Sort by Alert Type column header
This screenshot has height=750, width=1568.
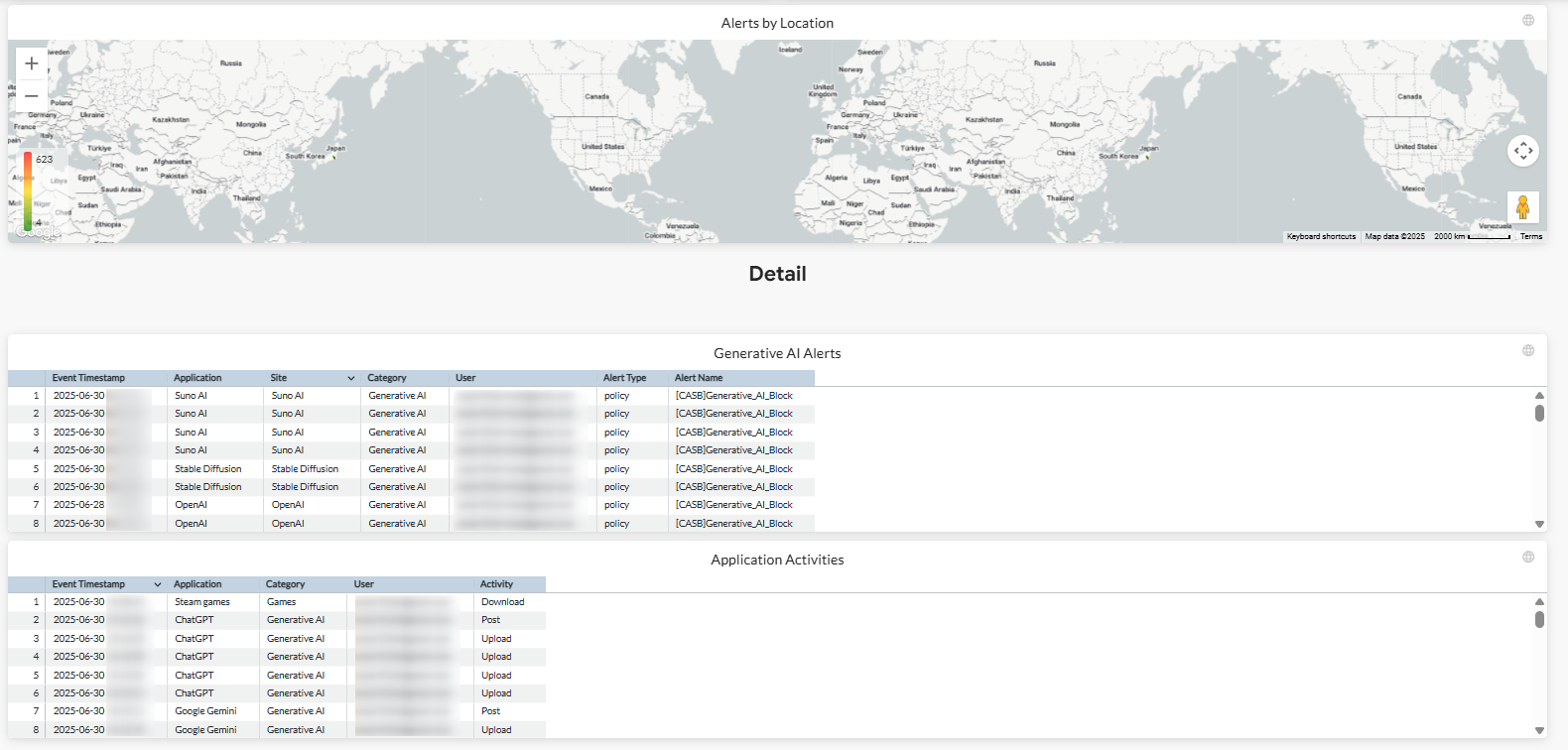pyautogui.click(x=624, y=378)
